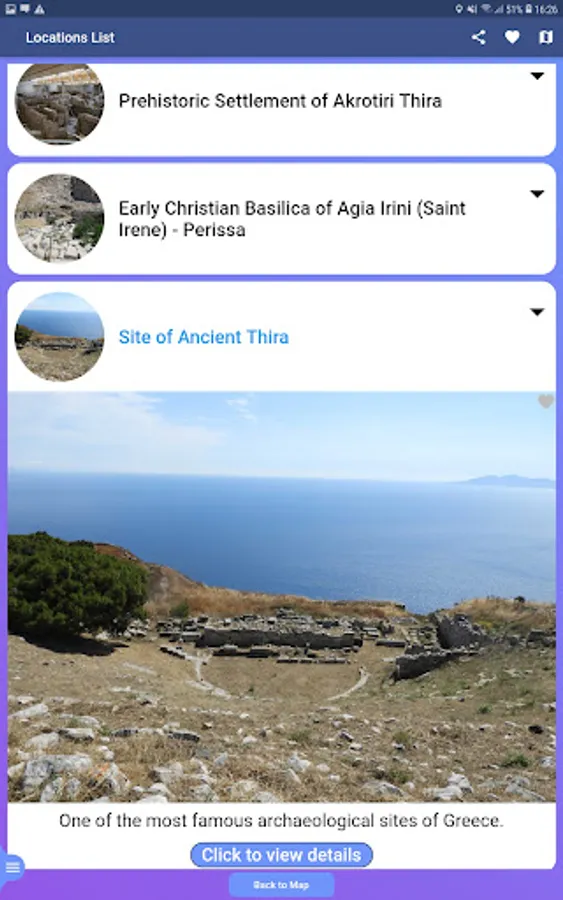The width and height of the screenshot is (563, 900).
Task: Tap the location status bar icon
Action: click(459, 9)
